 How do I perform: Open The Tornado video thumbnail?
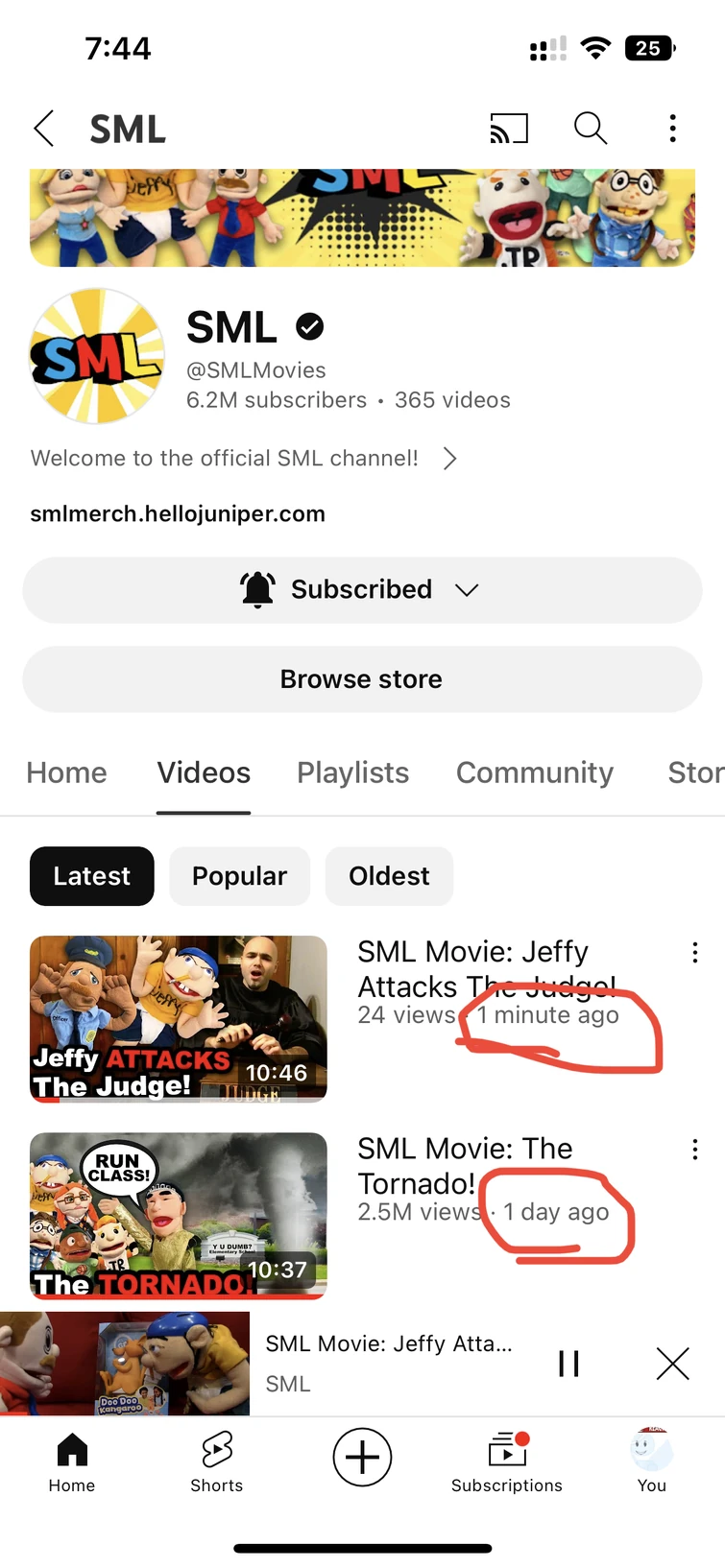point(179,1215)
